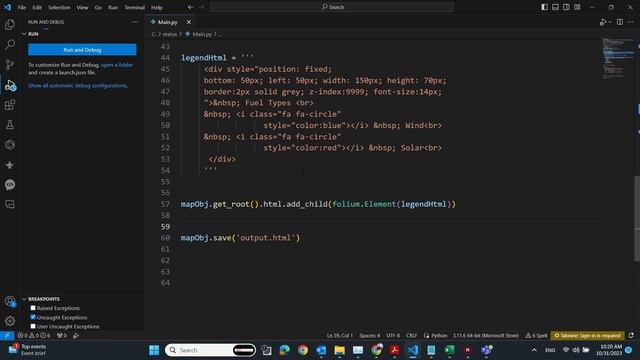Screen dimensions: 640x360
Task: Open the VS Code icon on Windows taskbar
Action: click(413, 350)
